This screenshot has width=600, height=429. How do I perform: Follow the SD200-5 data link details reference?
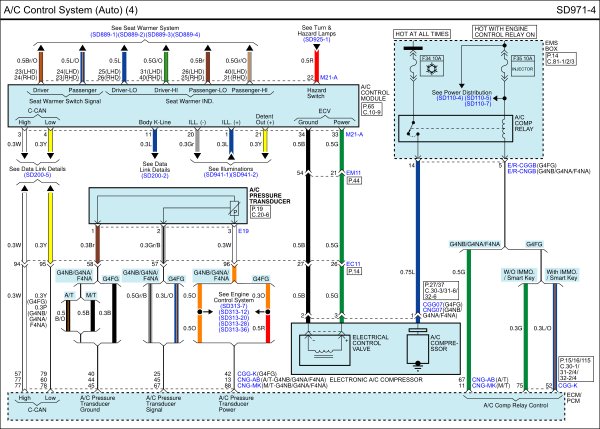coord(37,175)
